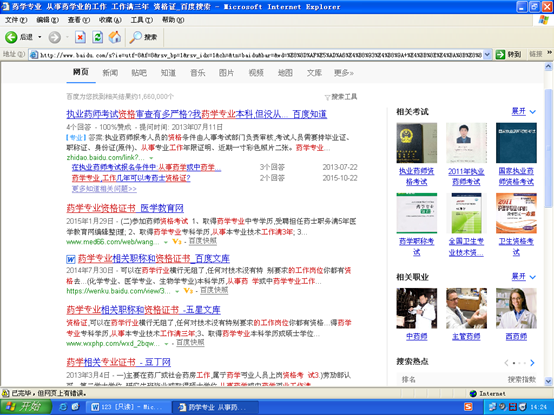Open result 药学专业相关职称和资格证书_百度文库
The width and height of the screenshot is (554, 415).
click(x=154, y=259)
